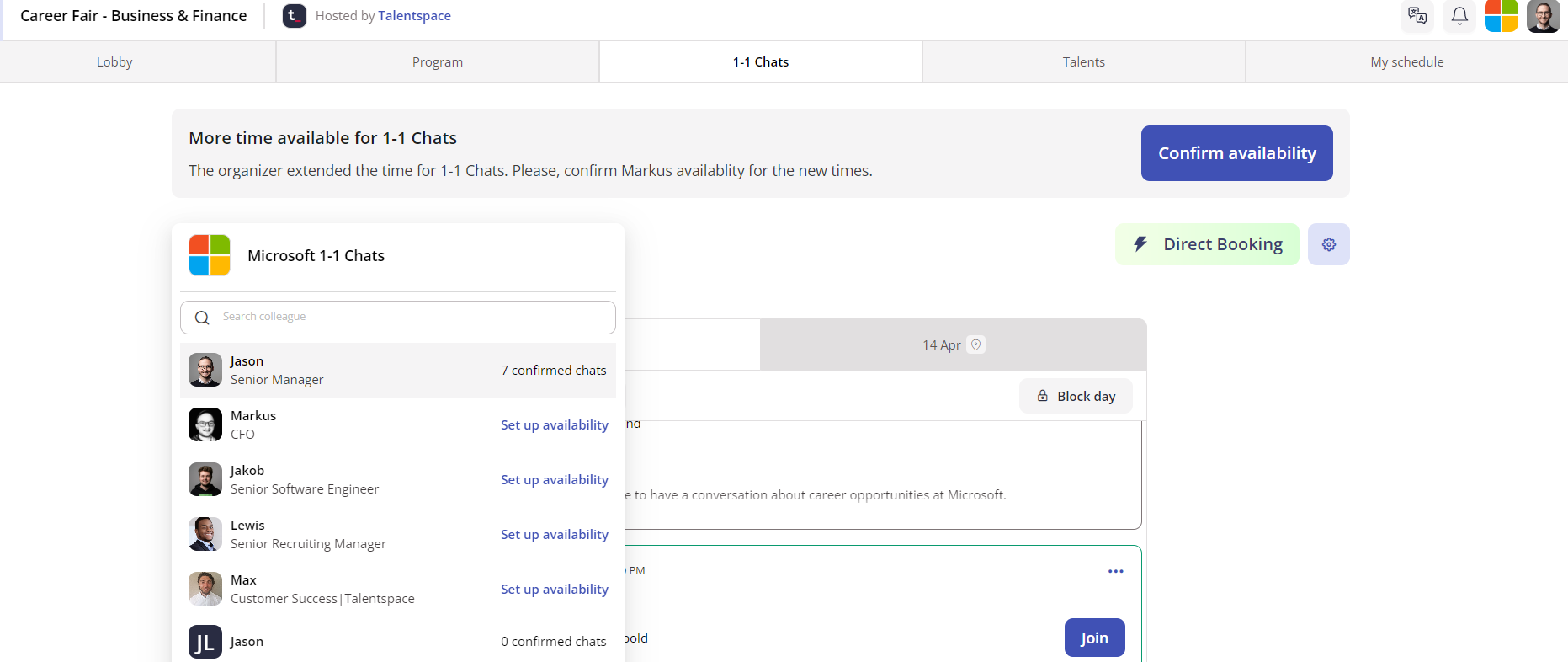Viewport: 1568px width, 662px height.
Task: Click Jason Senior Manager's avatar
Action: click(205, 370)
